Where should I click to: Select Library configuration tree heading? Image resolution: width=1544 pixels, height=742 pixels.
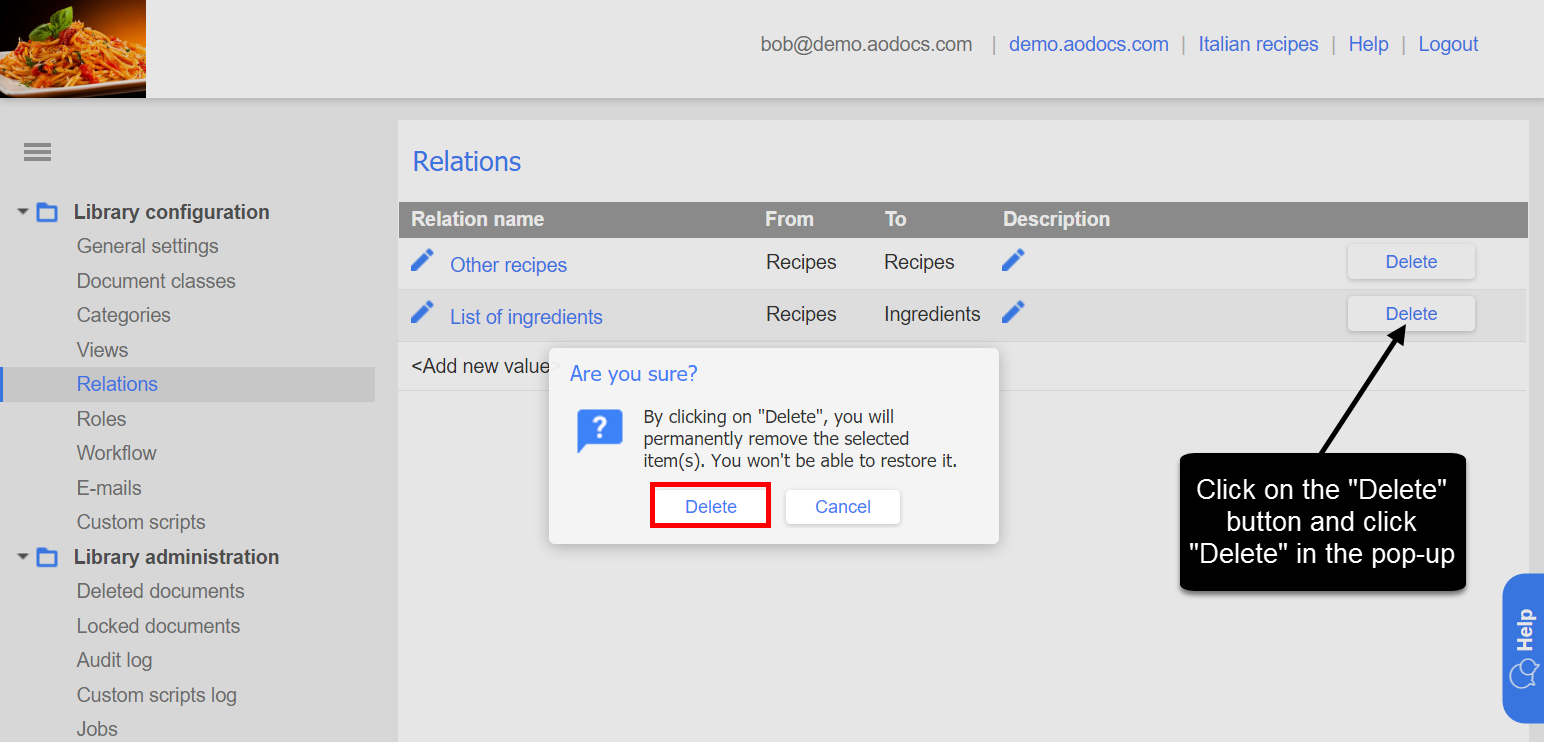(172, 212)
